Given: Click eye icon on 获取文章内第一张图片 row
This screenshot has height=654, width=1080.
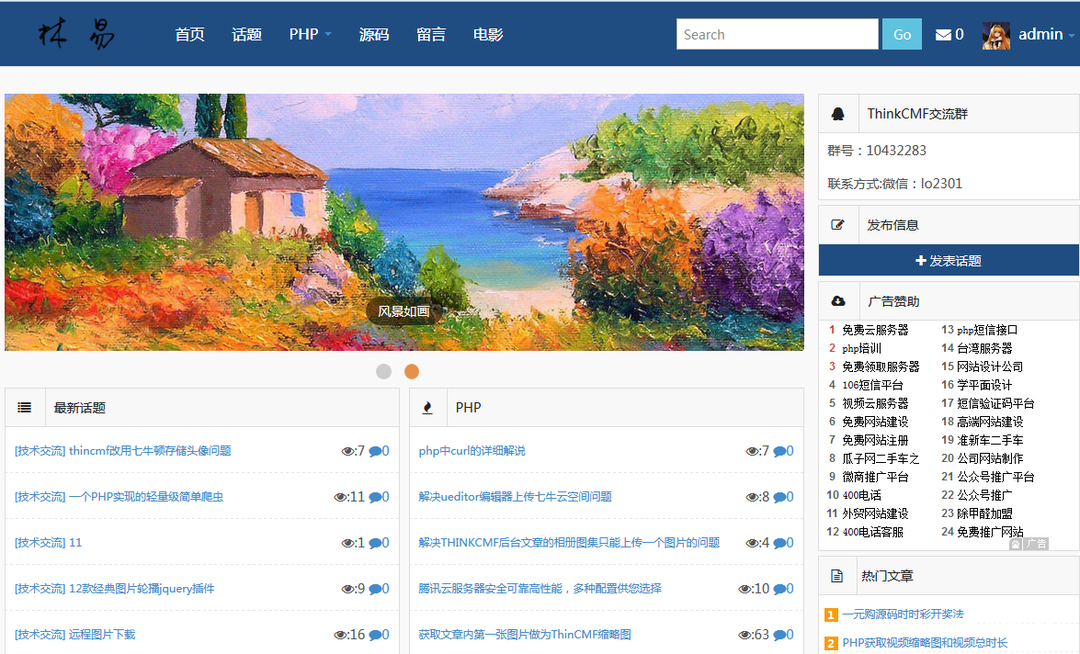Looking at the screenshot, I should coord(745,635).
